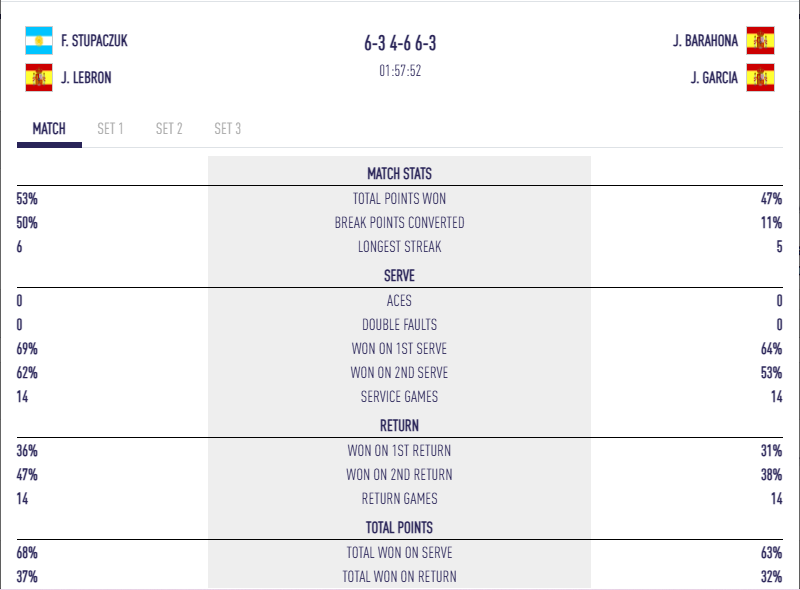Viewport: 800px width, 590px height.
Task: Click the Spain flag beside J. Garcia
Action: coord(760,77)
